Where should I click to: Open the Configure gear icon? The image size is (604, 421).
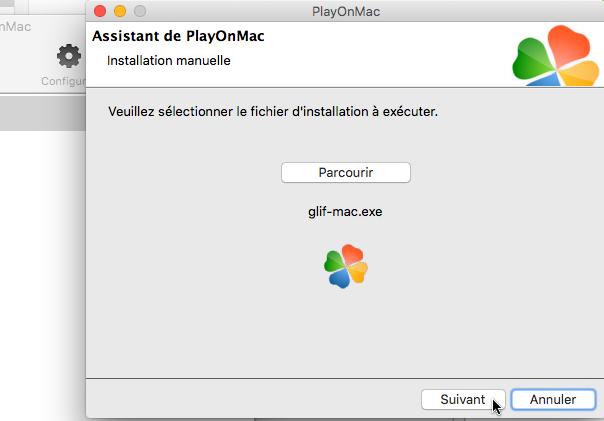pos(68,56)
